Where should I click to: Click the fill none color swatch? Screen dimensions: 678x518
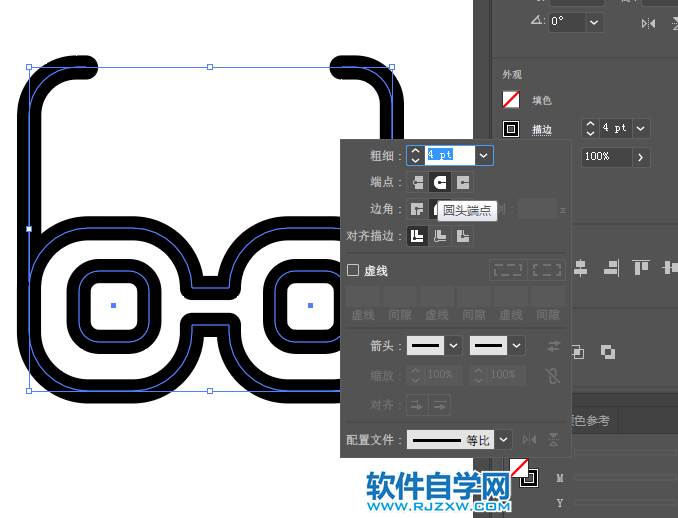(x=511, y=100)
